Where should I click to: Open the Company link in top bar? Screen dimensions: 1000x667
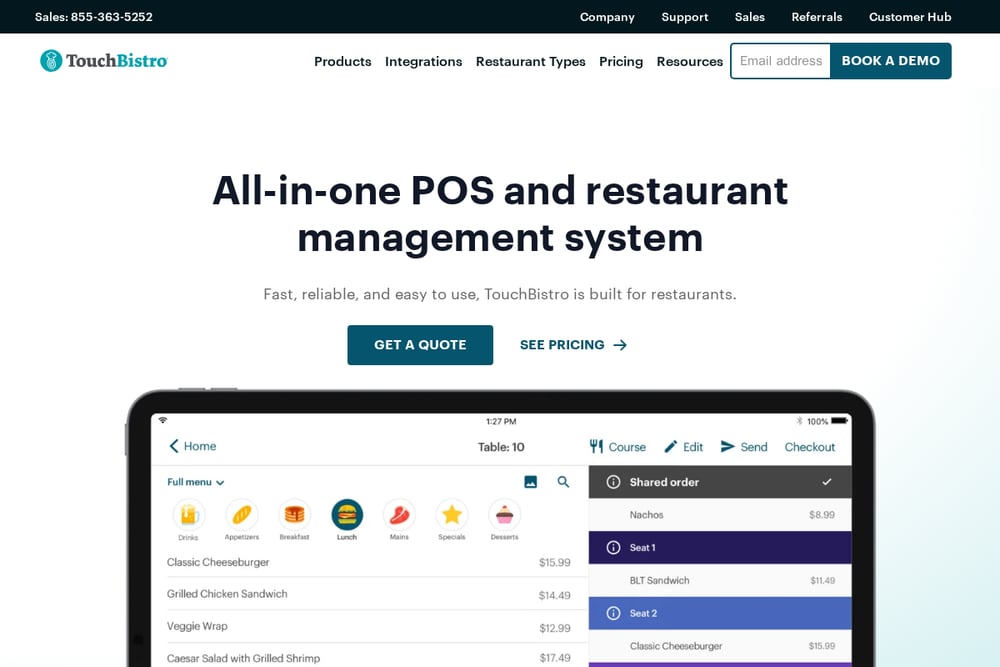607,17
